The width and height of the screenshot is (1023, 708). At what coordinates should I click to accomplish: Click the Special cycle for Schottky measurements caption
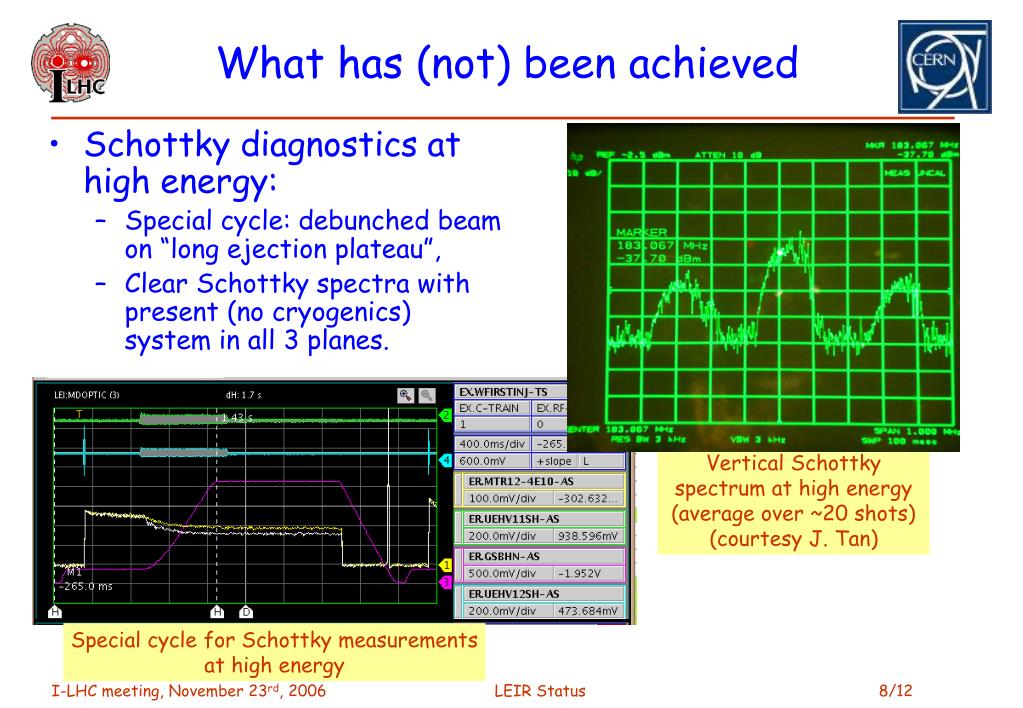point(274,653)
